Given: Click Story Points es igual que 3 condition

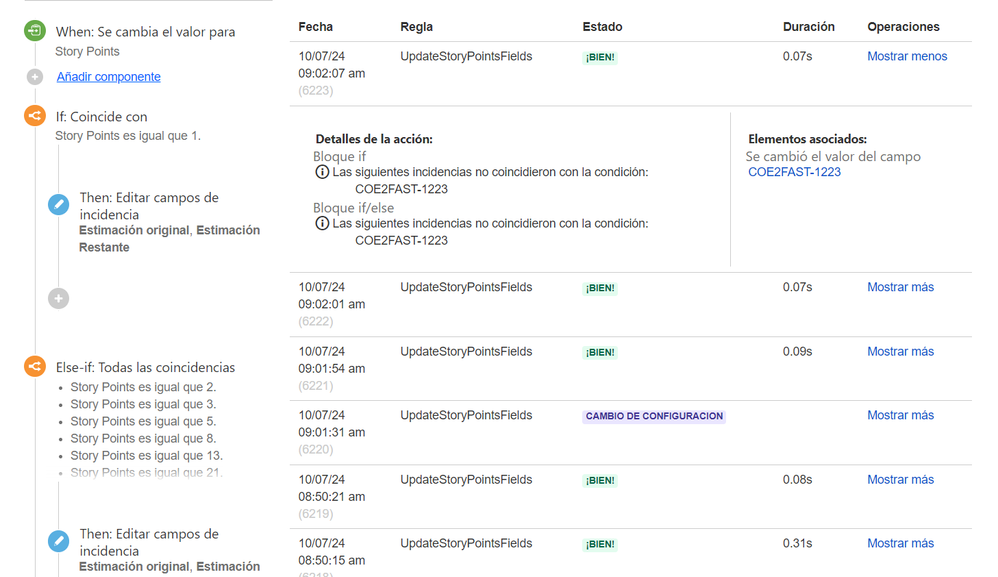Looking at the screenshot, I should tap(143, 404).
